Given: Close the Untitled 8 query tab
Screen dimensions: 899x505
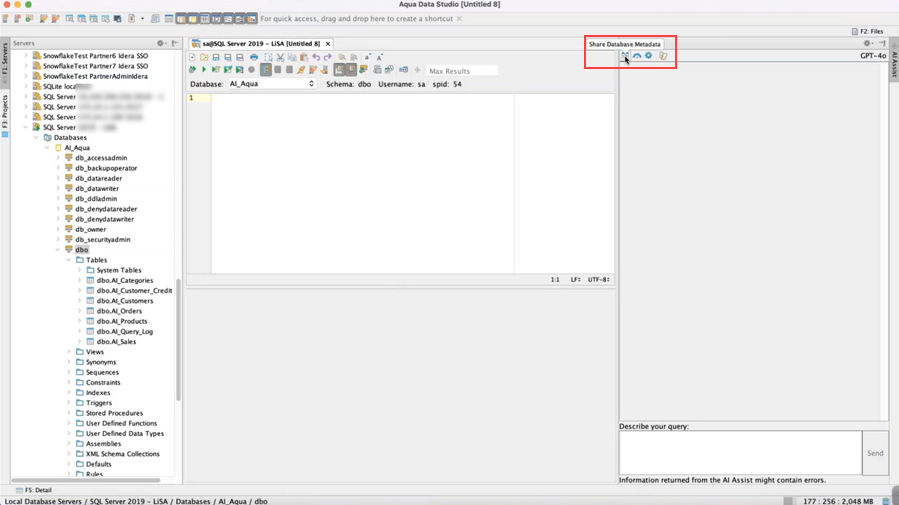Looking at the screenshot, I should (328, 44).
